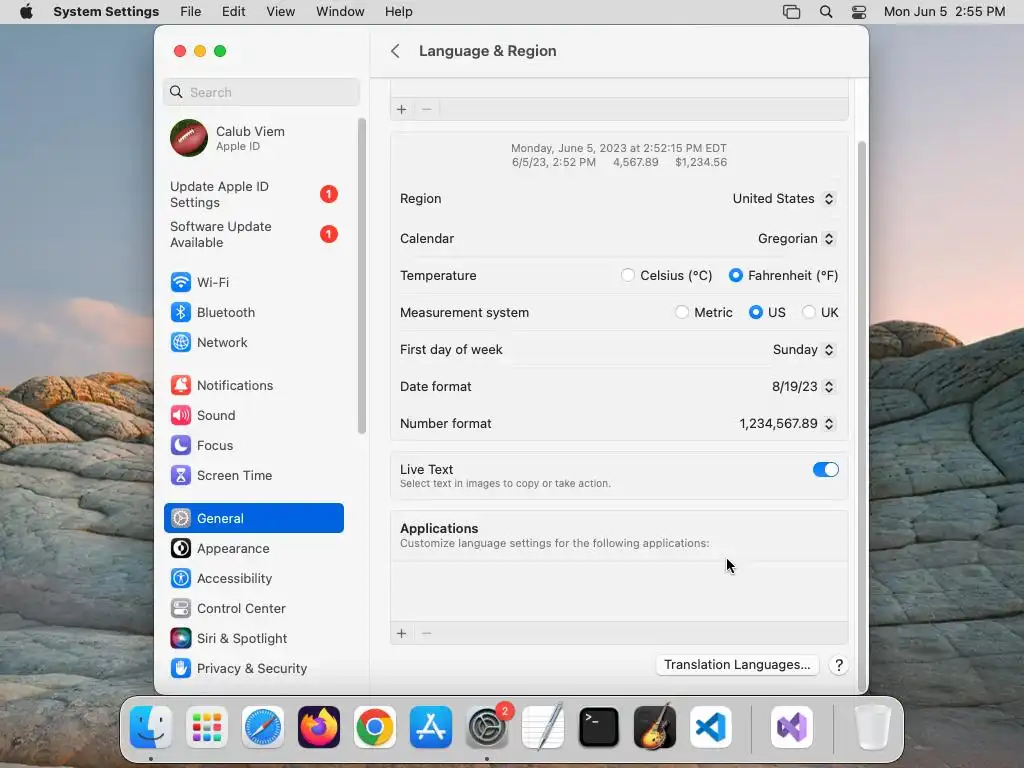Open Finder from the Dock

click(x=151, y=727)
